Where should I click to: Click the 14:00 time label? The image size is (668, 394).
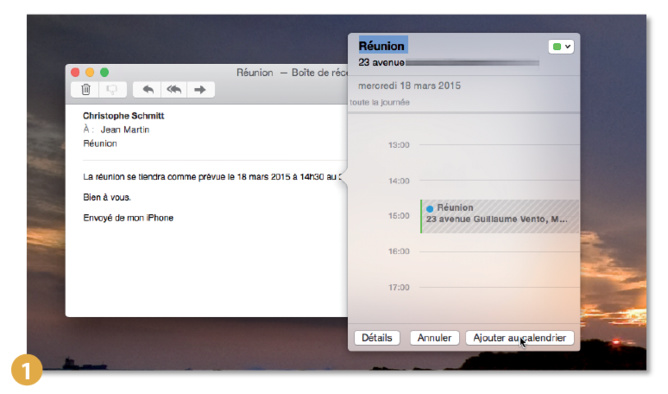[x=399, y=181]
